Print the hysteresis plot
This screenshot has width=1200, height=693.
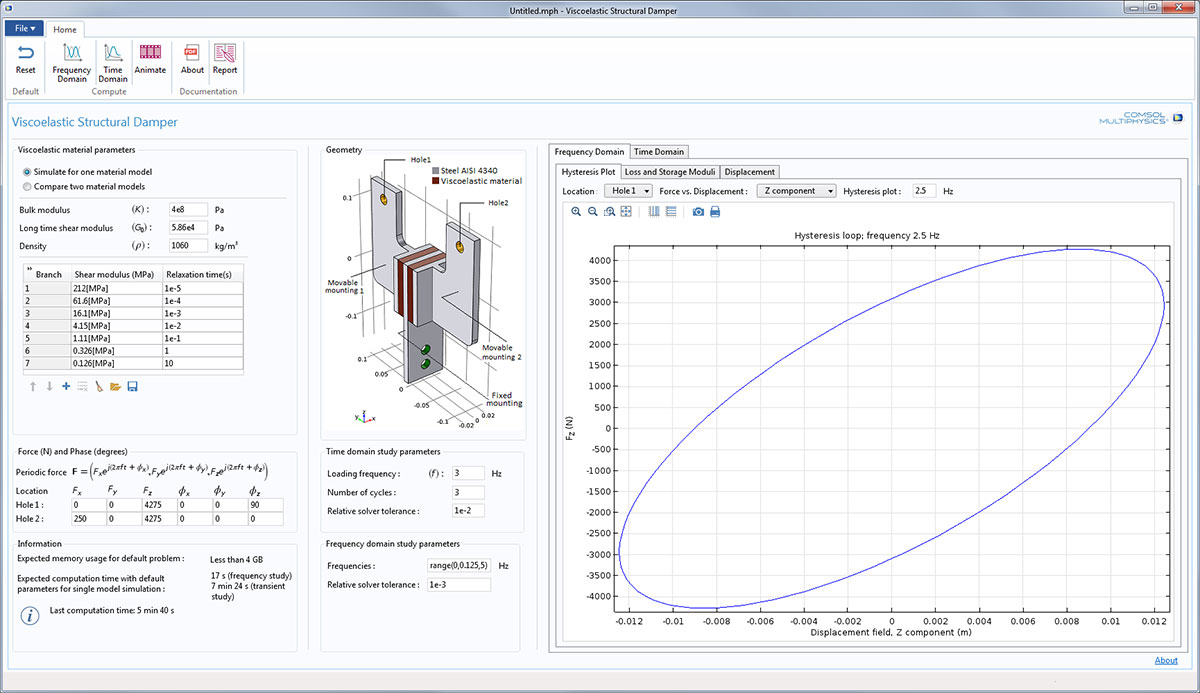coord(715,212)
